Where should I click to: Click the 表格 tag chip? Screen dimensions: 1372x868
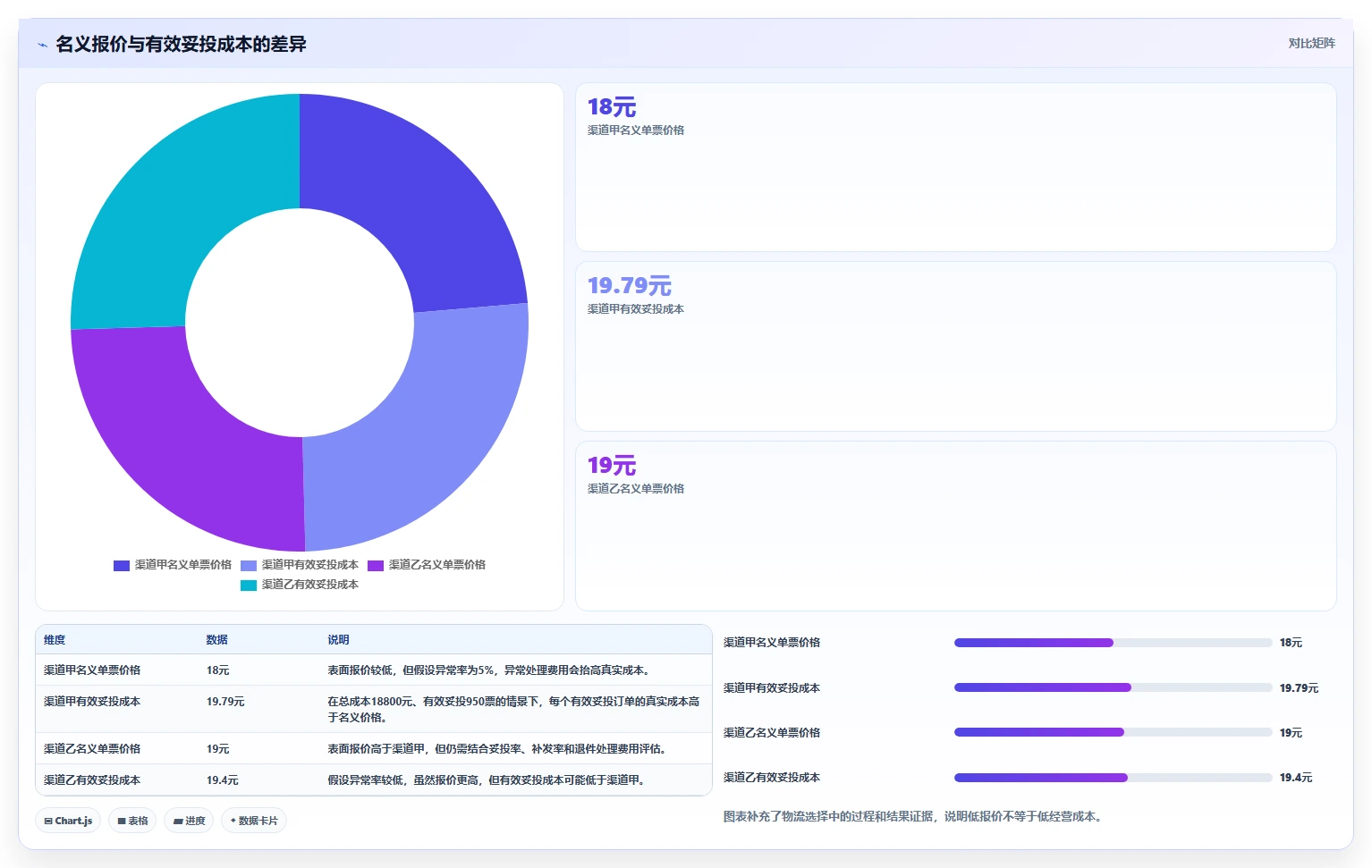click(132, 821)
